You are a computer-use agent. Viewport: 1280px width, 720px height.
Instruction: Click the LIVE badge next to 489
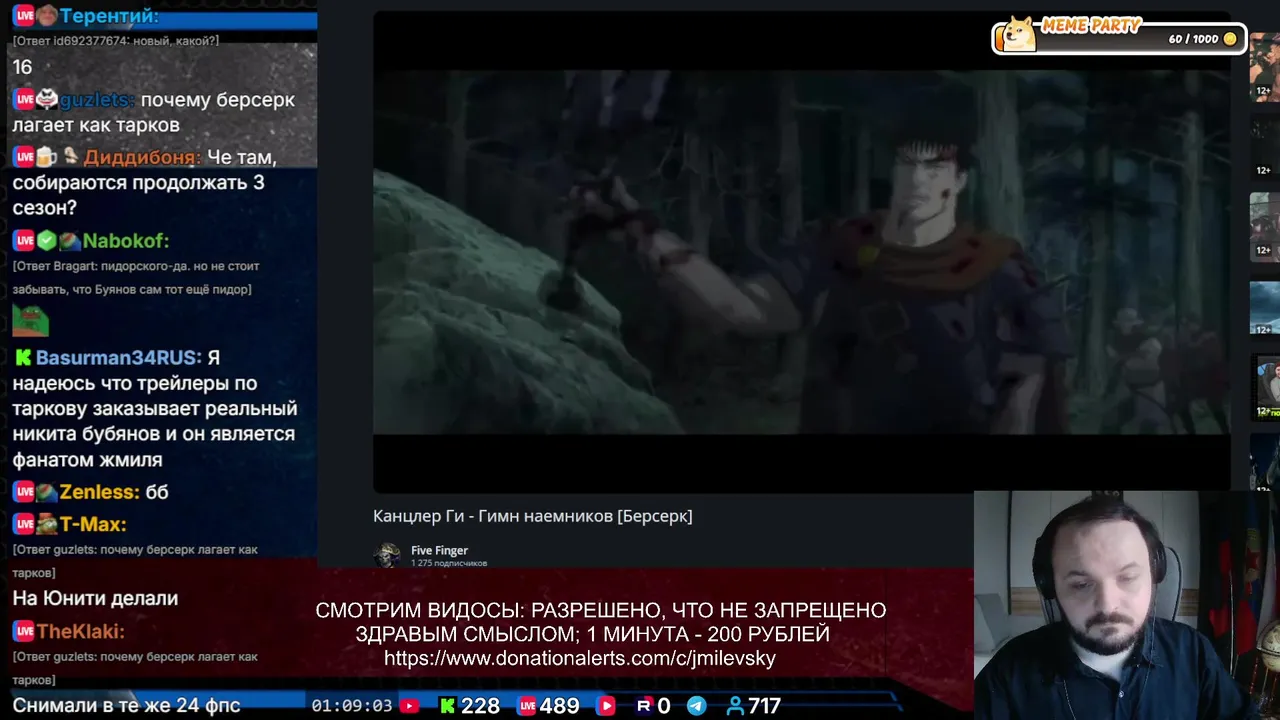pyautogui.click(x=527, y=706)
